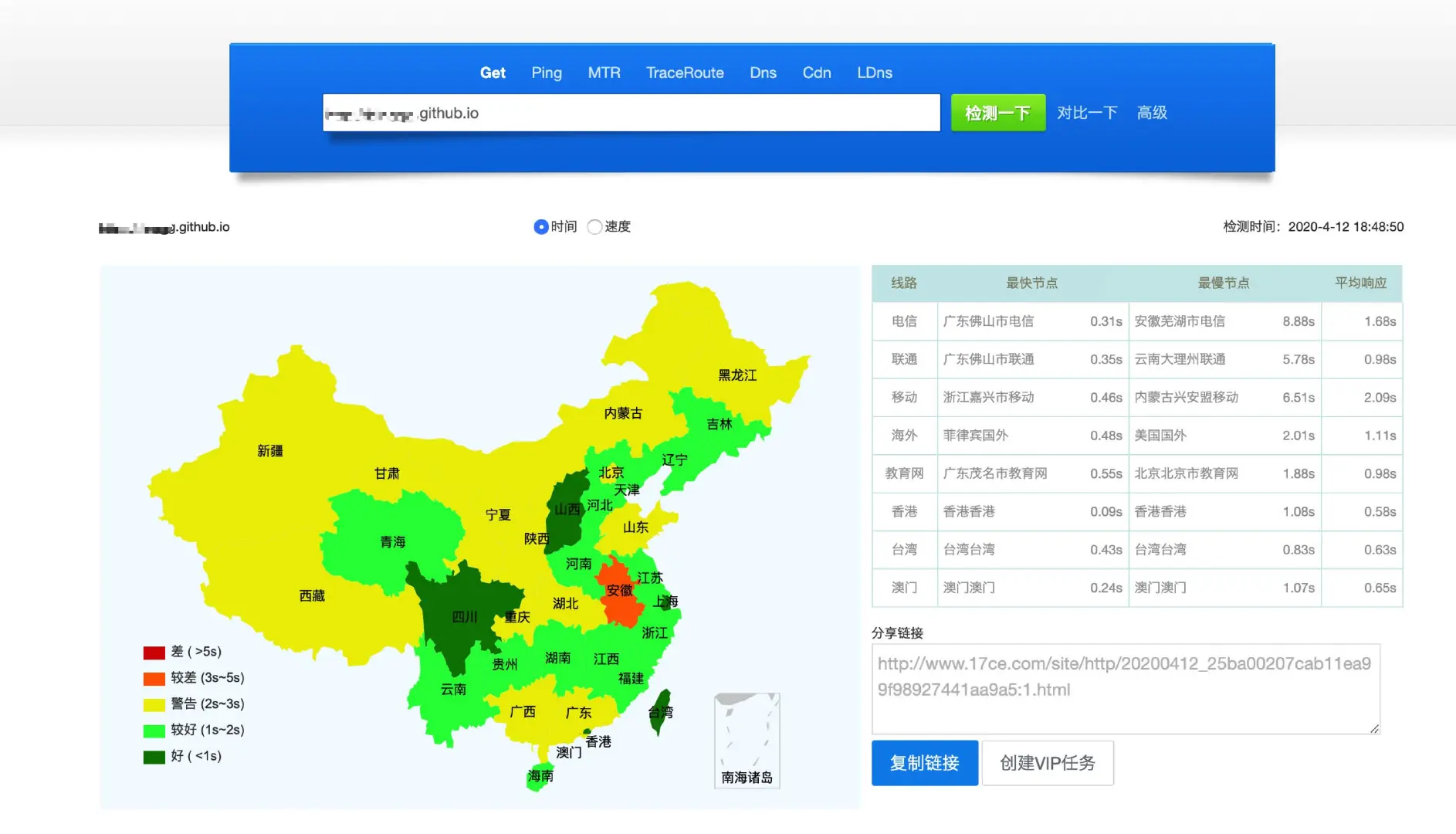Screen dimensions: 1456x834
Task: Switch display to 速度 mode
Action: [594, 226]
